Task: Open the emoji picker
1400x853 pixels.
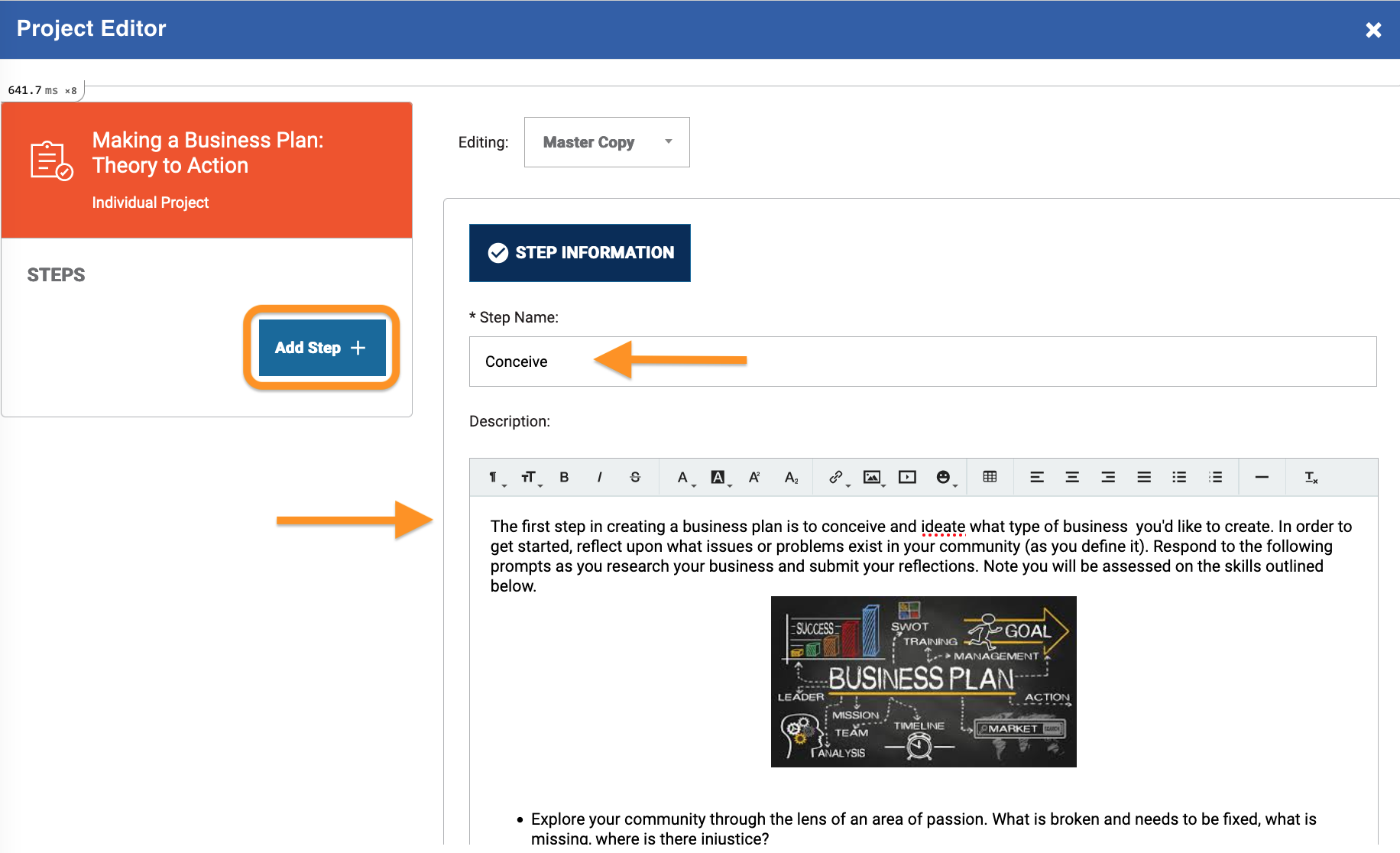Action: (x=945, y=478)
